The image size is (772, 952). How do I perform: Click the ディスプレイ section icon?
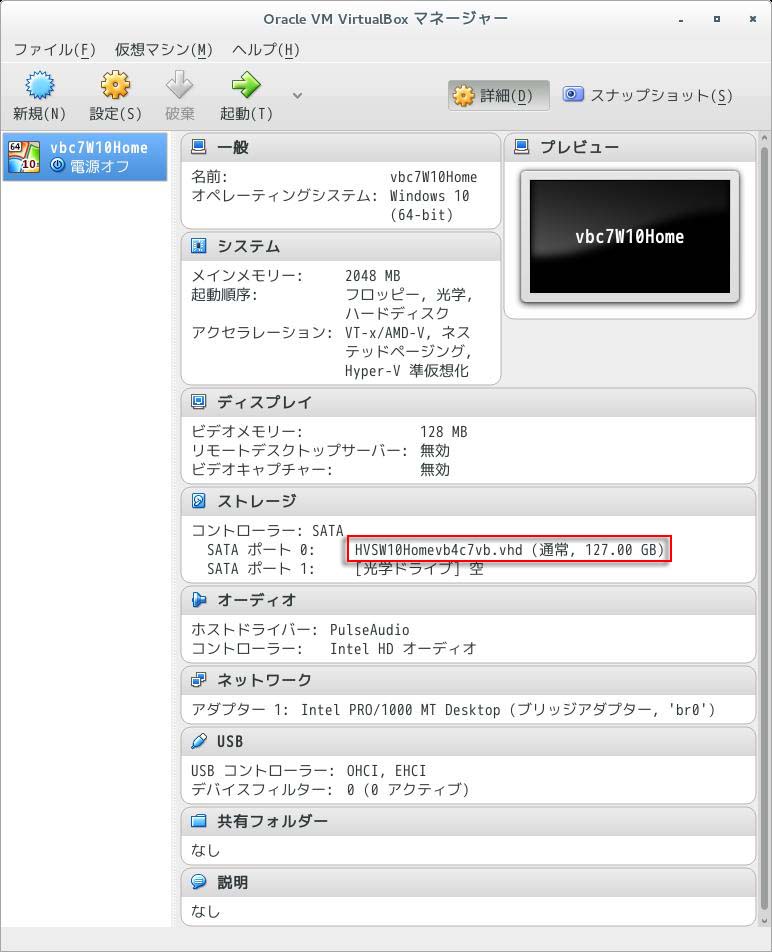(198, 401)
